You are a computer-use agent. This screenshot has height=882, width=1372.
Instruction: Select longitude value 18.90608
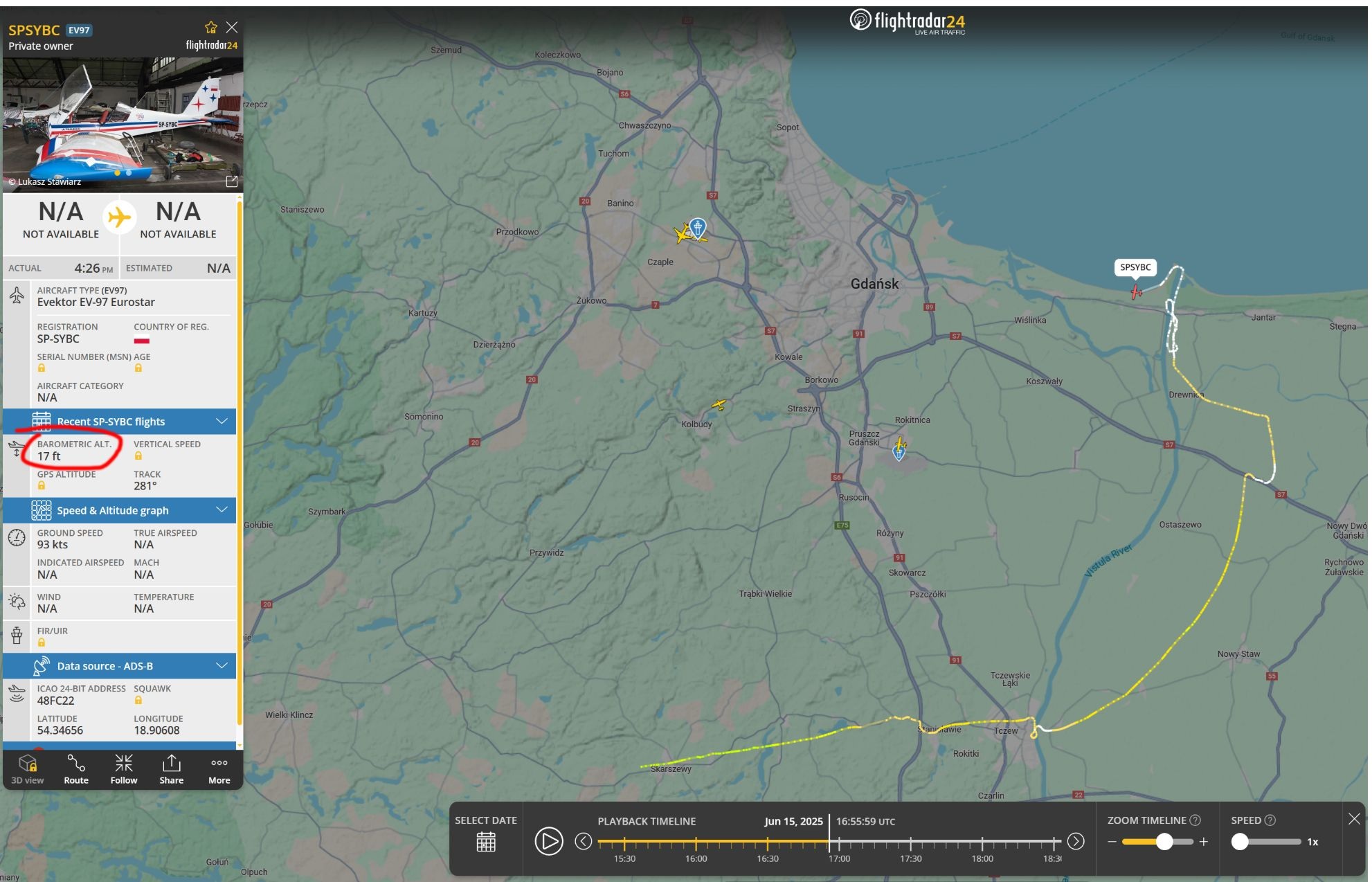pyautogui.click(x=156, y=730)
